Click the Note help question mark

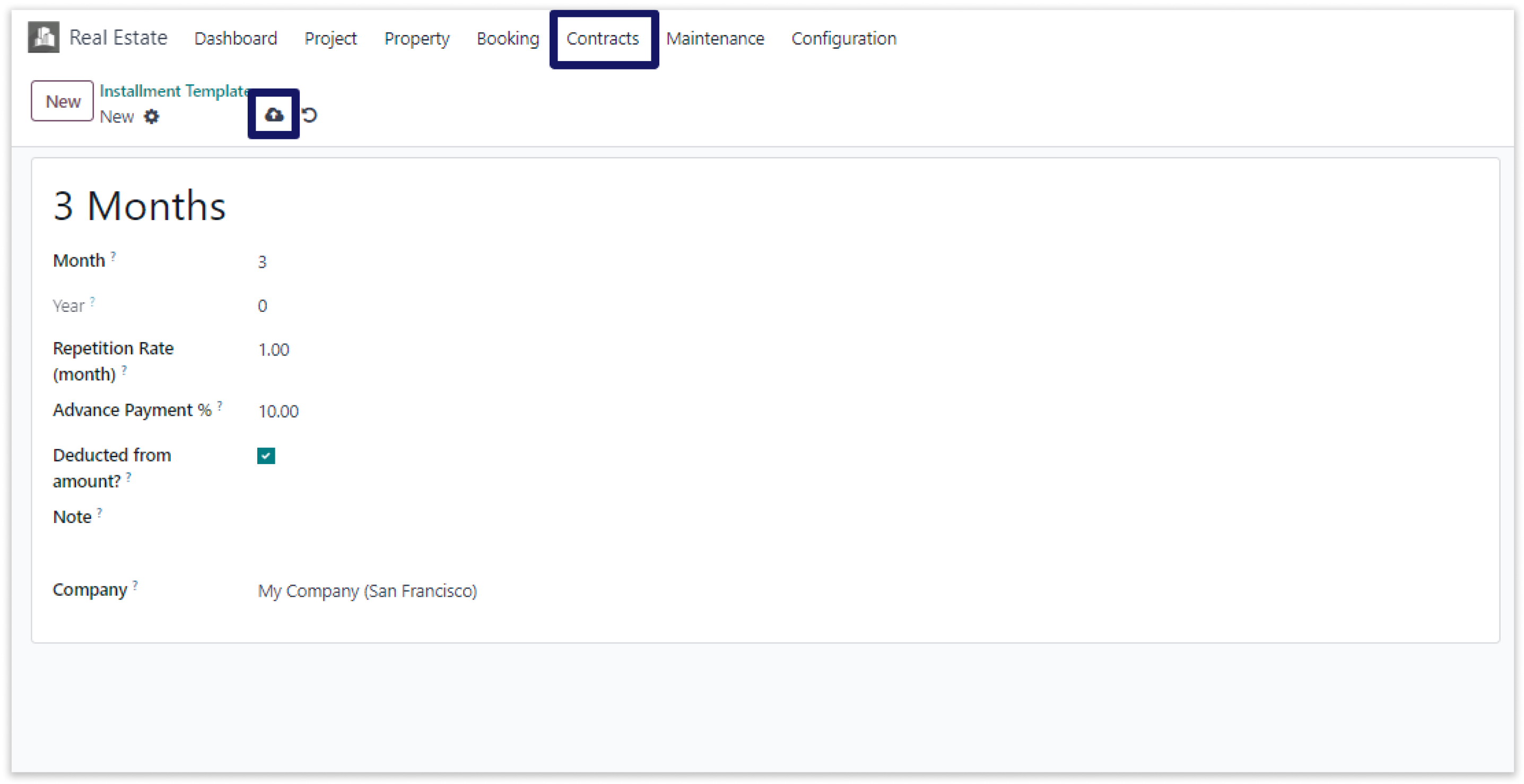click(x=99, y=512)
